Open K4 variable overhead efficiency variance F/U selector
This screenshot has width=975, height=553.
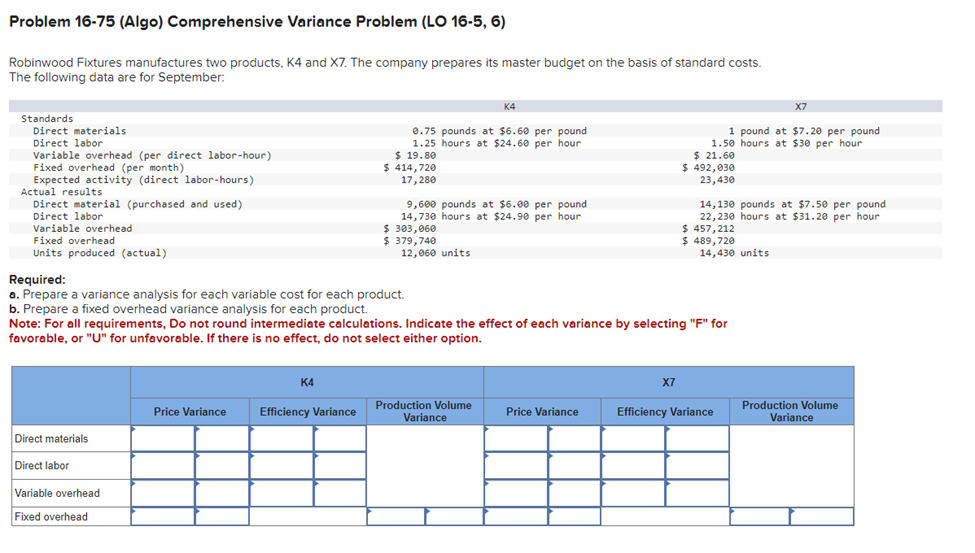tap(340, 493)
